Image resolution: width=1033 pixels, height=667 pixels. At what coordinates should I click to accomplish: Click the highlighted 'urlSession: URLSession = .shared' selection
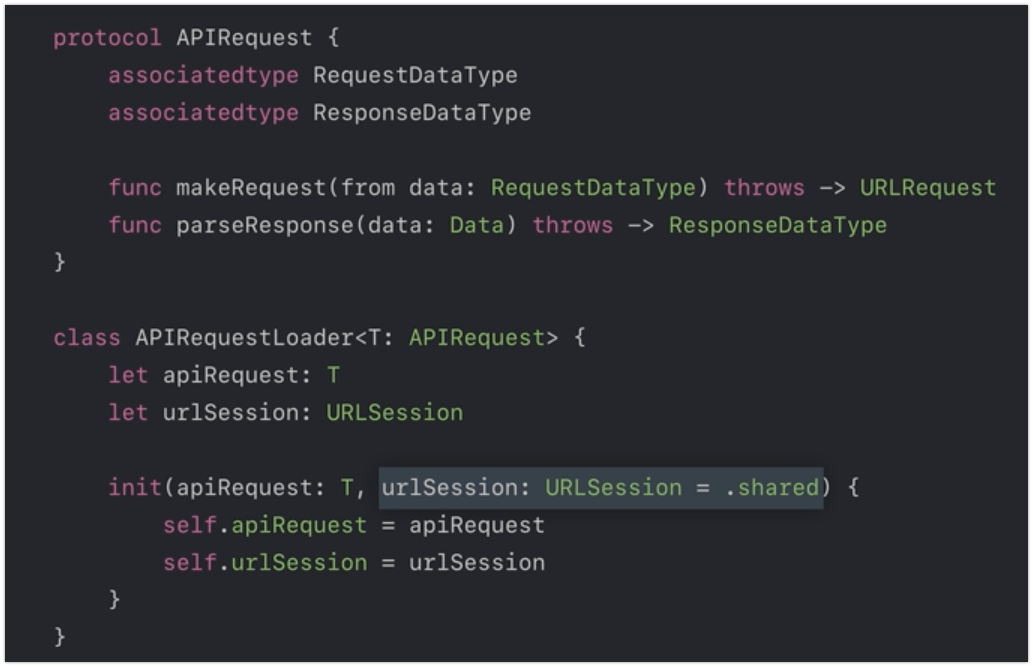coord(600,488)
